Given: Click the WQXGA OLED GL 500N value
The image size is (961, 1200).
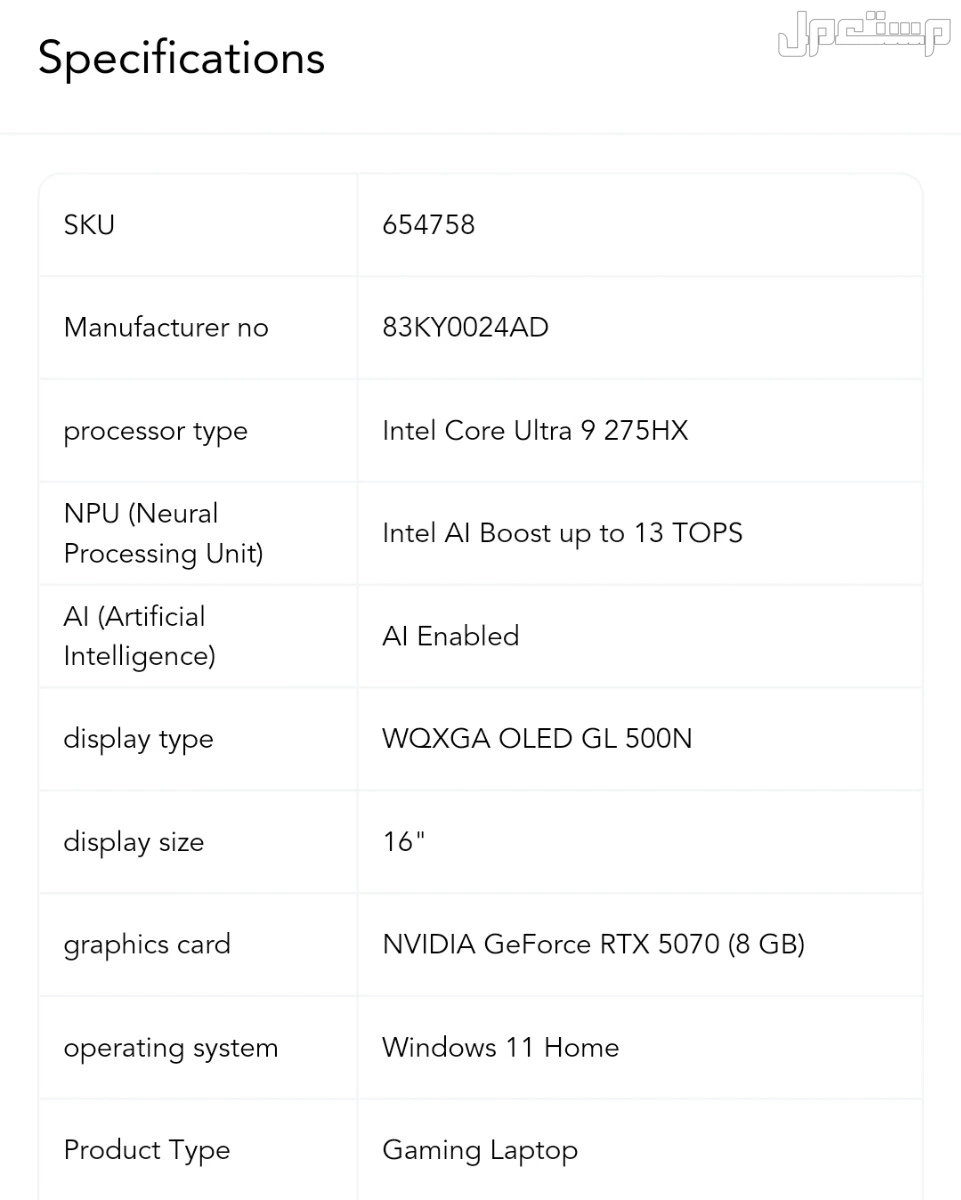Looking at the screenshot, I should pyautogui.click(x=537, y=739).
